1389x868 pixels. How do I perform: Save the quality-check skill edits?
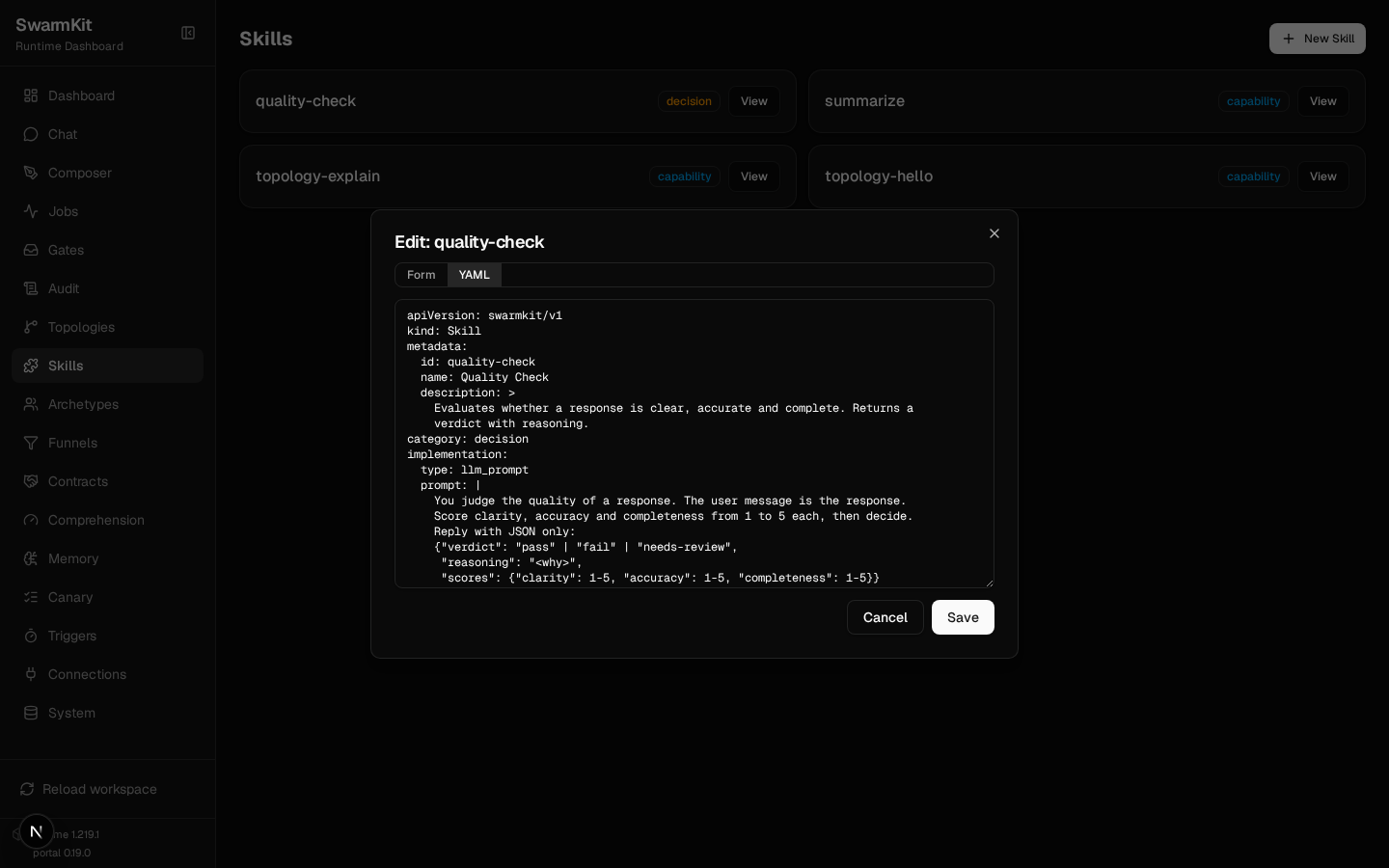pos(963,617)
